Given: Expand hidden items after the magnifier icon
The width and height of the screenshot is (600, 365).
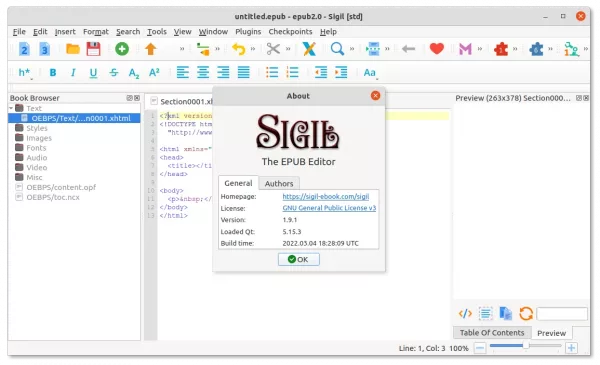Looking at the screenshot, I should click(352, 49).
